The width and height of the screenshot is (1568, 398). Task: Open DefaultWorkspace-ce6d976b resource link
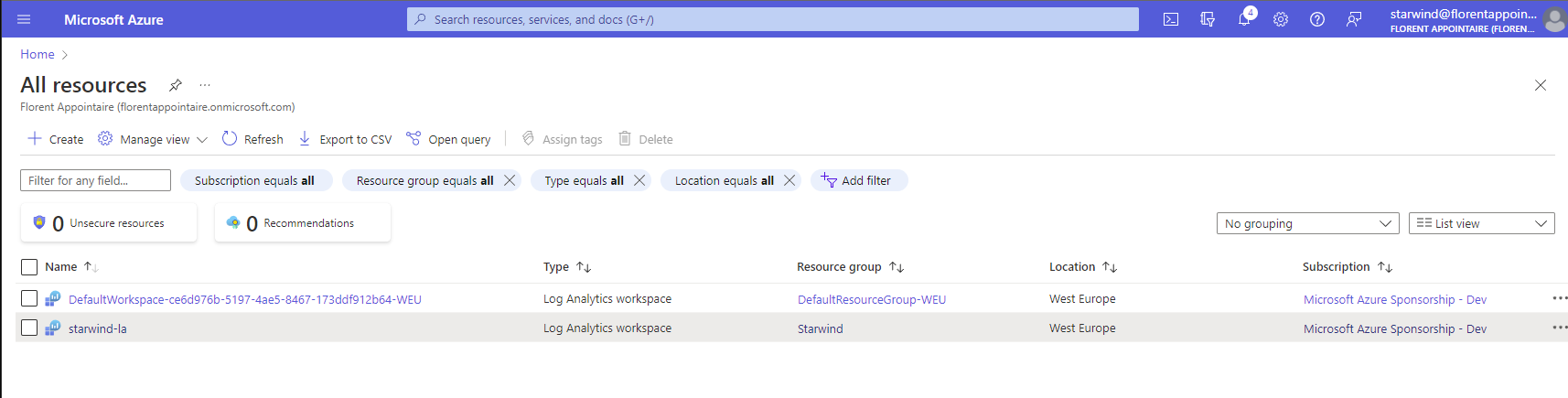point(245,299)
